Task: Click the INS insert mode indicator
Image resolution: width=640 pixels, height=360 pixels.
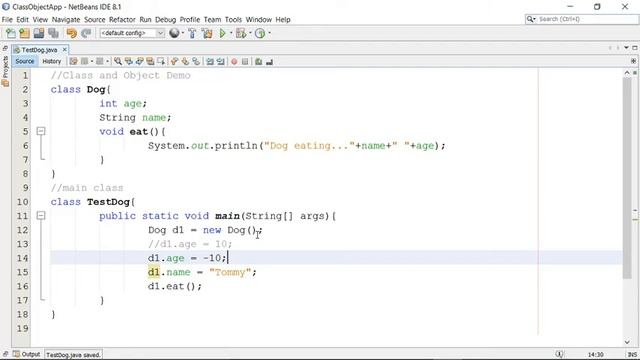Action: point(632,354)
